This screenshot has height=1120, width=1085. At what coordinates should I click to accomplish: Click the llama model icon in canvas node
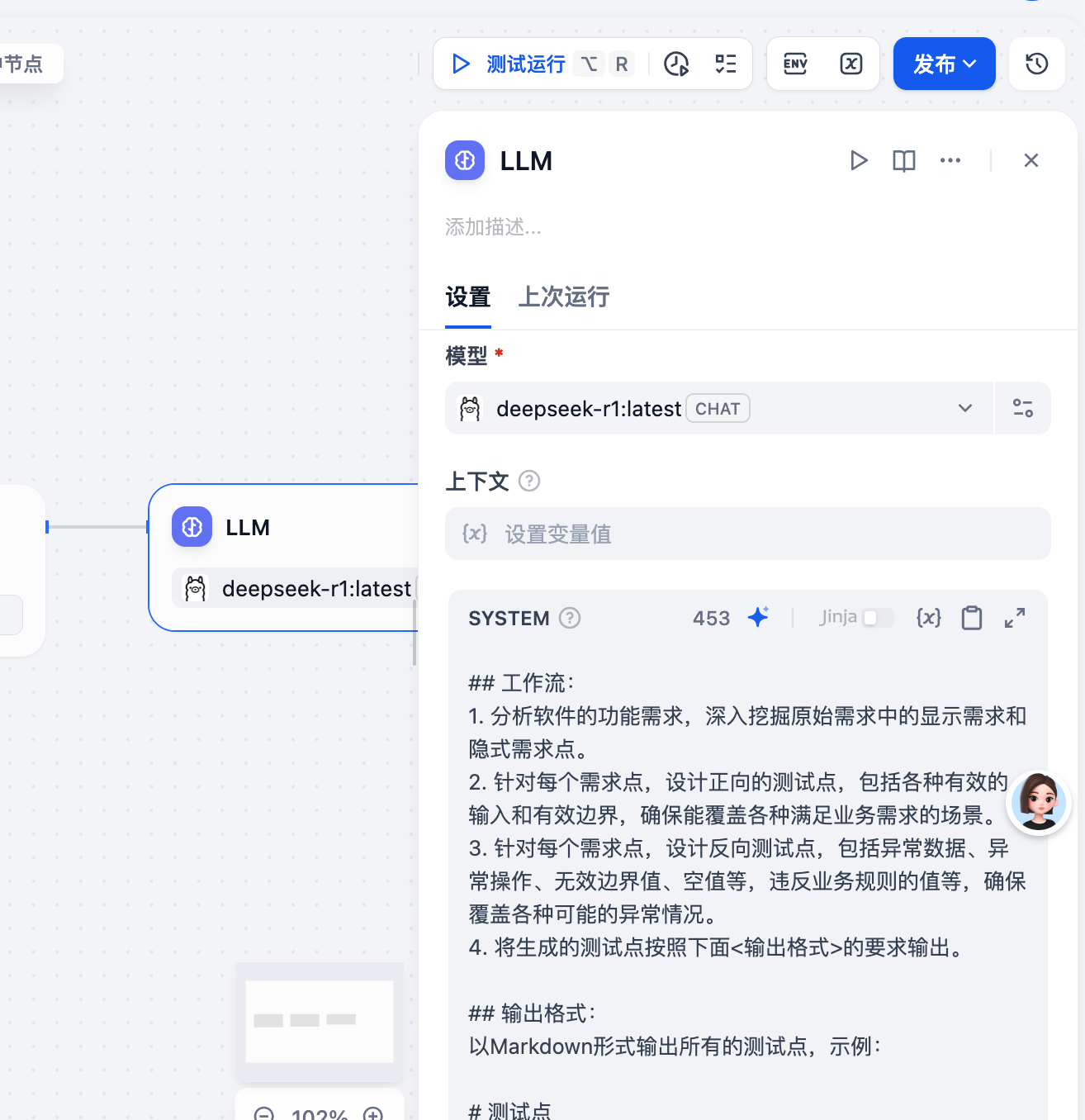(196, 588)
